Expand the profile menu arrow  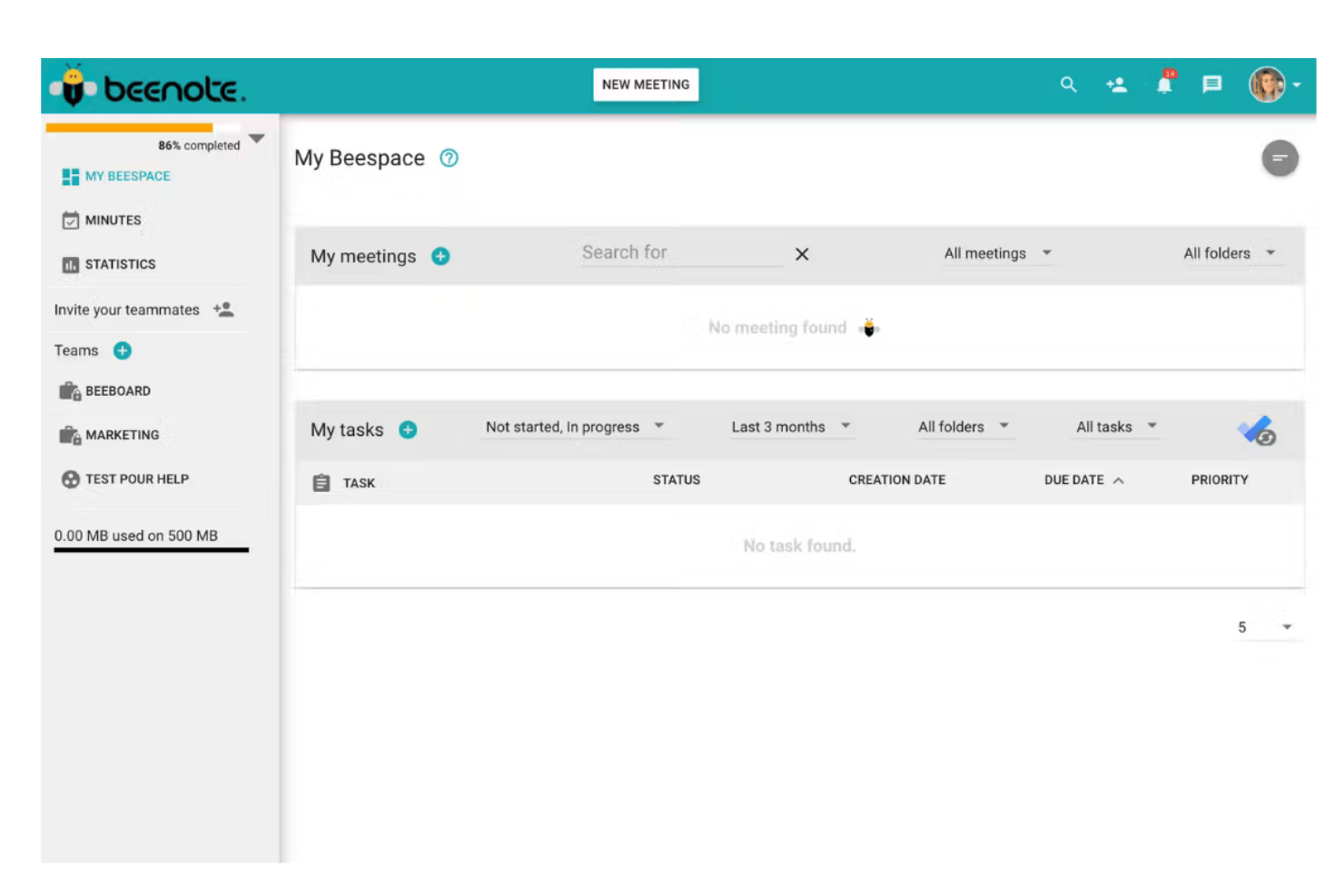pyautogui.click(x=1297, y=84)
